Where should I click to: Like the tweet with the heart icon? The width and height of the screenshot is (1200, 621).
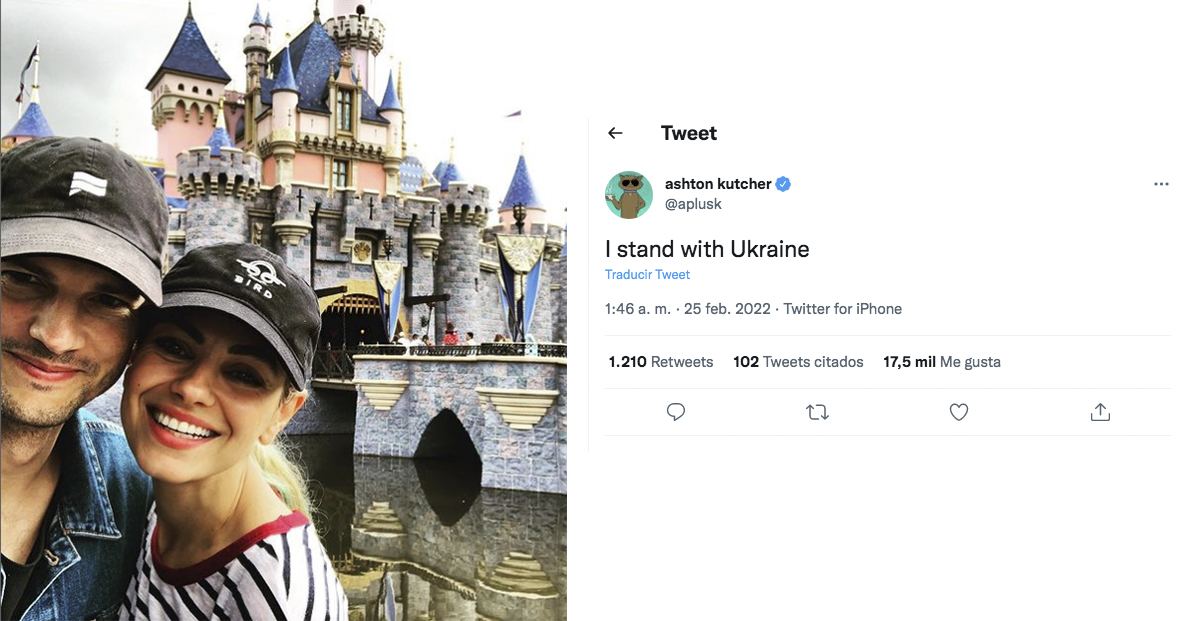(x=959, y=412)
